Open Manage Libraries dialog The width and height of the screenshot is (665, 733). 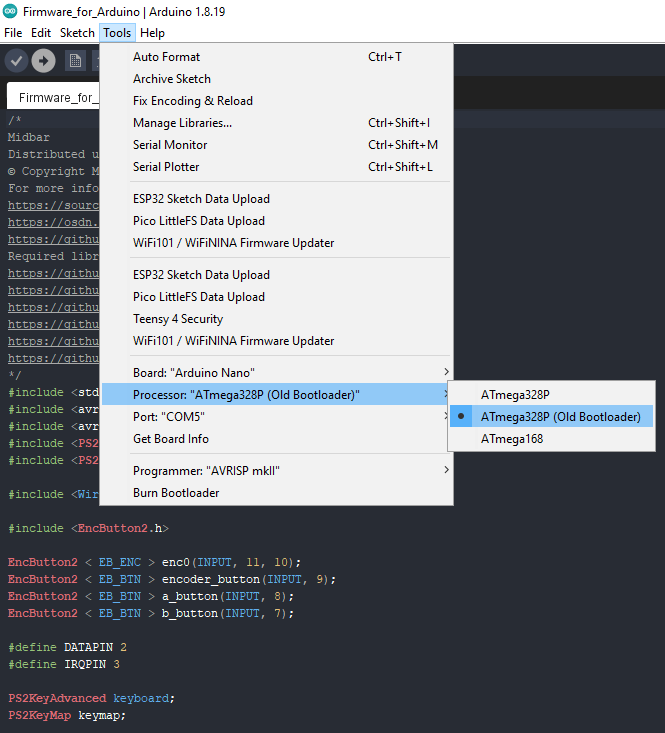click(182, 123)
